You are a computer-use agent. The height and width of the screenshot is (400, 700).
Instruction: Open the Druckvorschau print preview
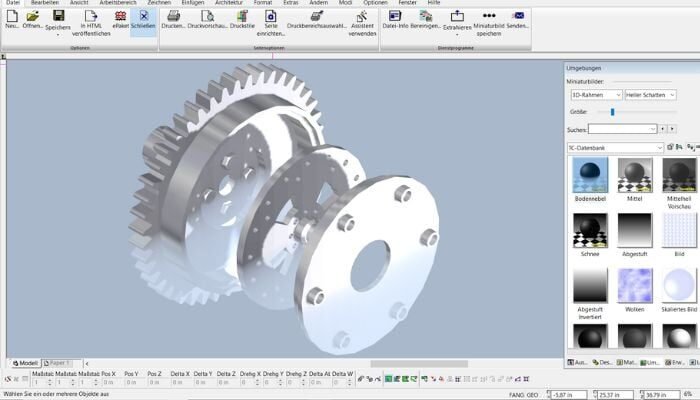(207, 17)
